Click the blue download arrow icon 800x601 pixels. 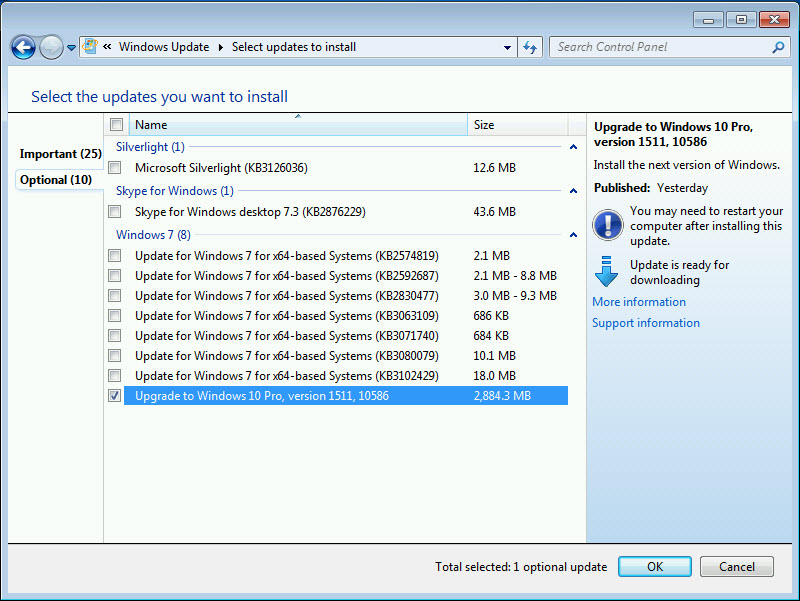607,271
